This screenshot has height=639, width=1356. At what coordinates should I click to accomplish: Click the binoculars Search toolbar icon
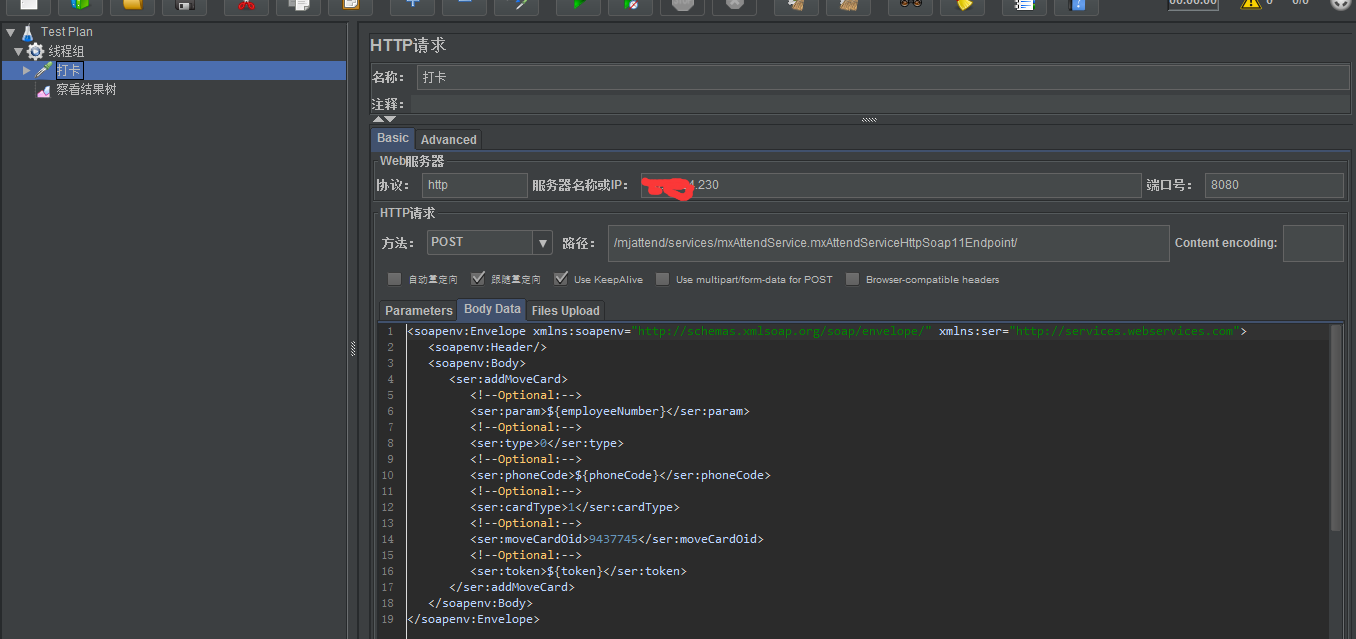910,5
